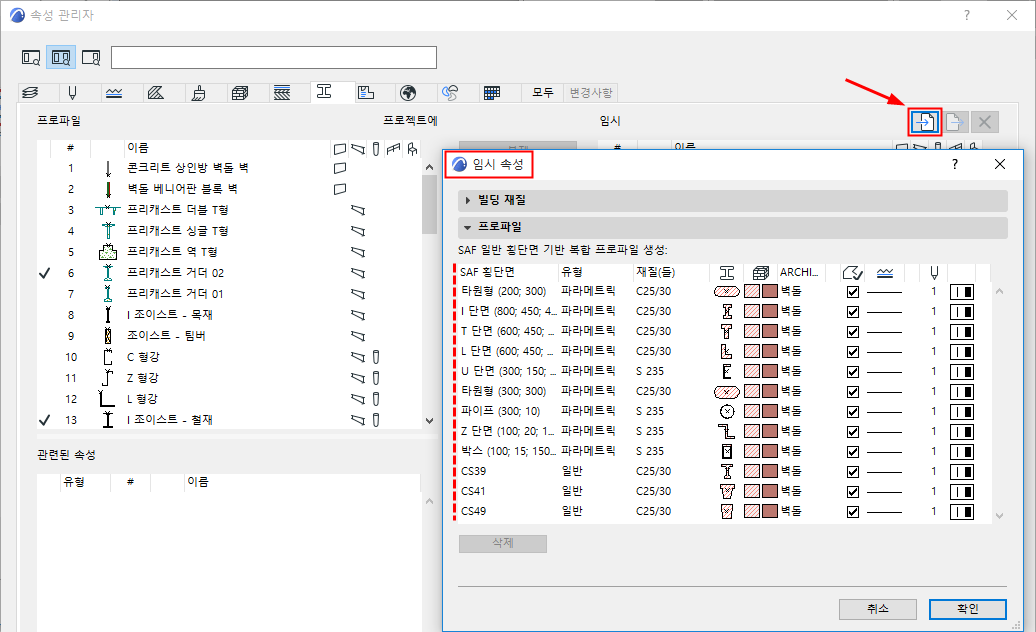The height and width of the screenshot is (632, 1036).
Task: Switch to the 모두 tab
Action: point(542,92)
